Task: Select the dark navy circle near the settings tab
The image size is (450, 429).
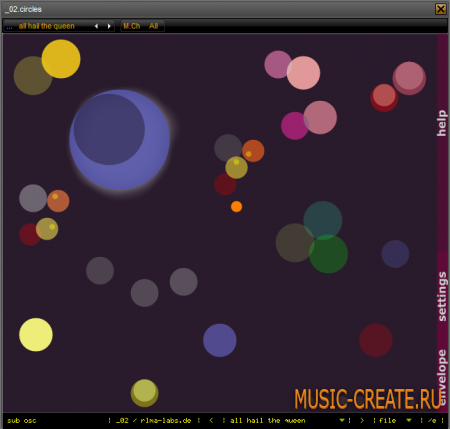Action: pos(395,254)
